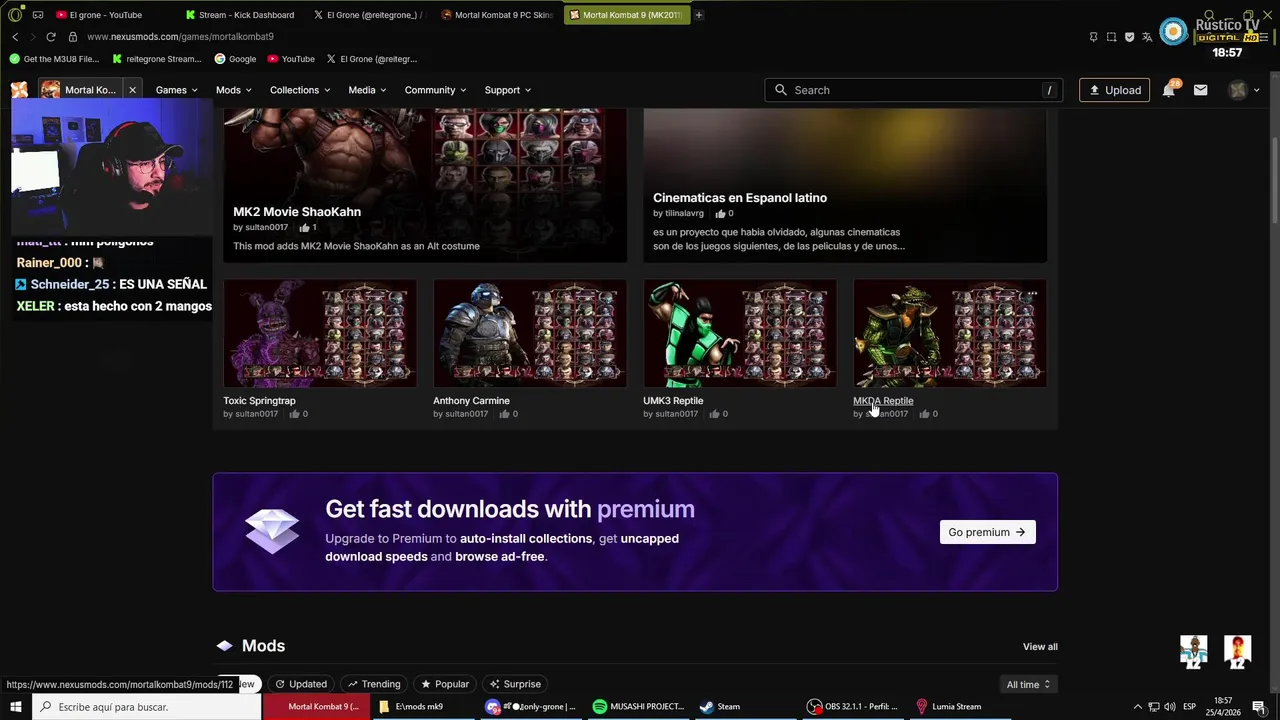Open the reitegrone Stream bookmark
1280x720 pixels.
click(x=157, y=59)
